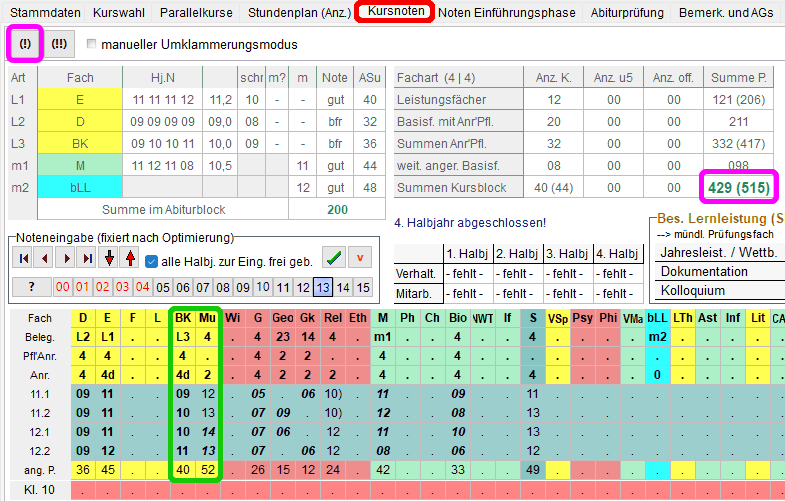Enable manueller Umklammerungsmodus checkbox
The height and width of the screenshot is (501, 785).
click(93, 45)
